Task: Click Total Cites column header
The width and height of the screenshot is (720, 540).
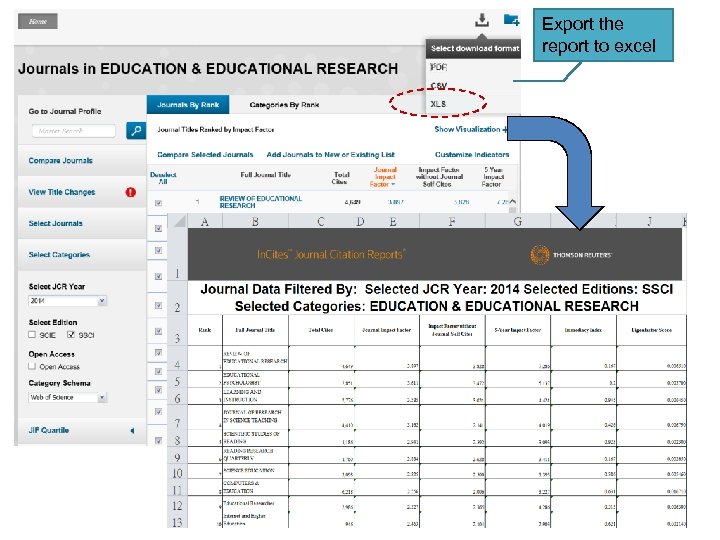Action: [x=341, y=178]
